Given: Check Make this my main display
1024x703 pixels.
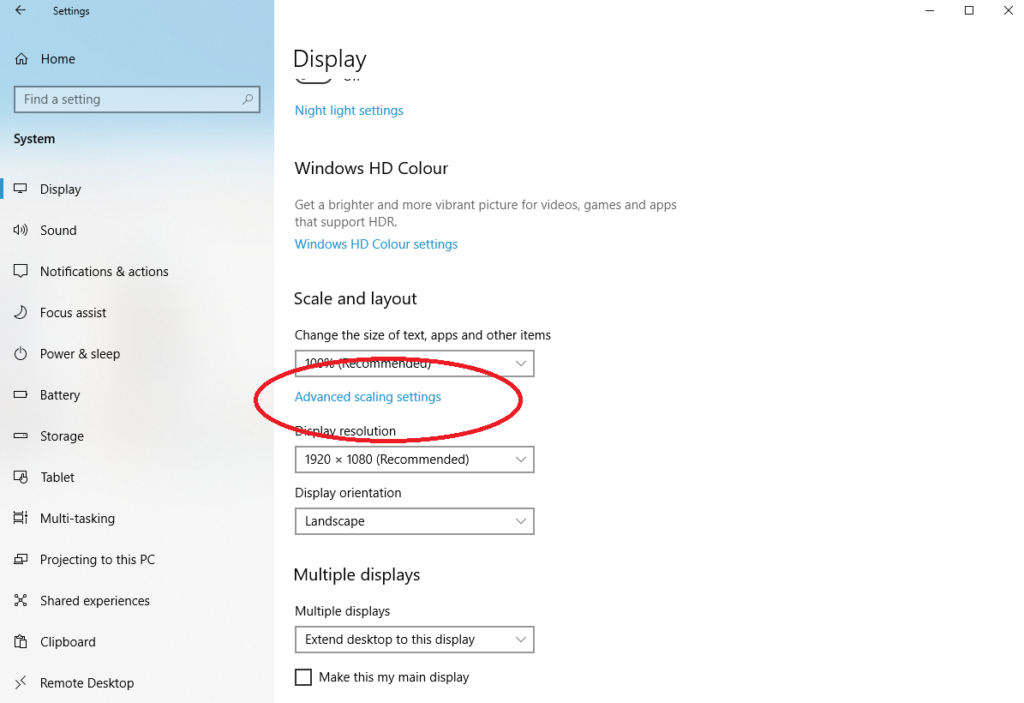Looking at the screenshot, I should click(x=303, y=677).
